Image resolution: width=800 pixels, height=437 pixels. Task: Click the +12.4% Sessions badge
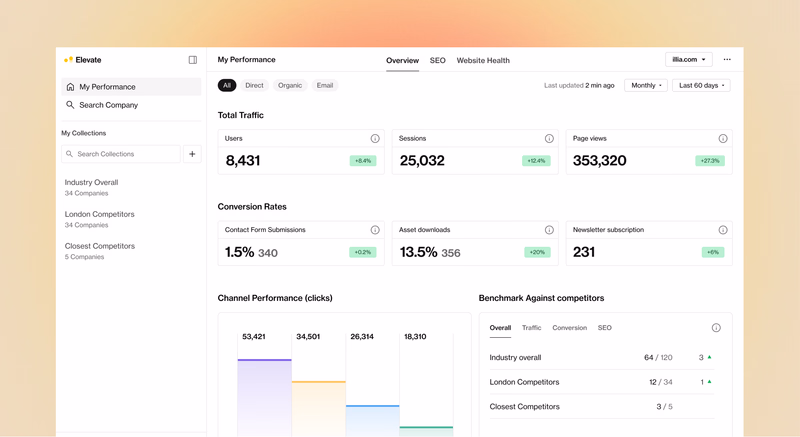pyautogui.click(x=536, y=161)
